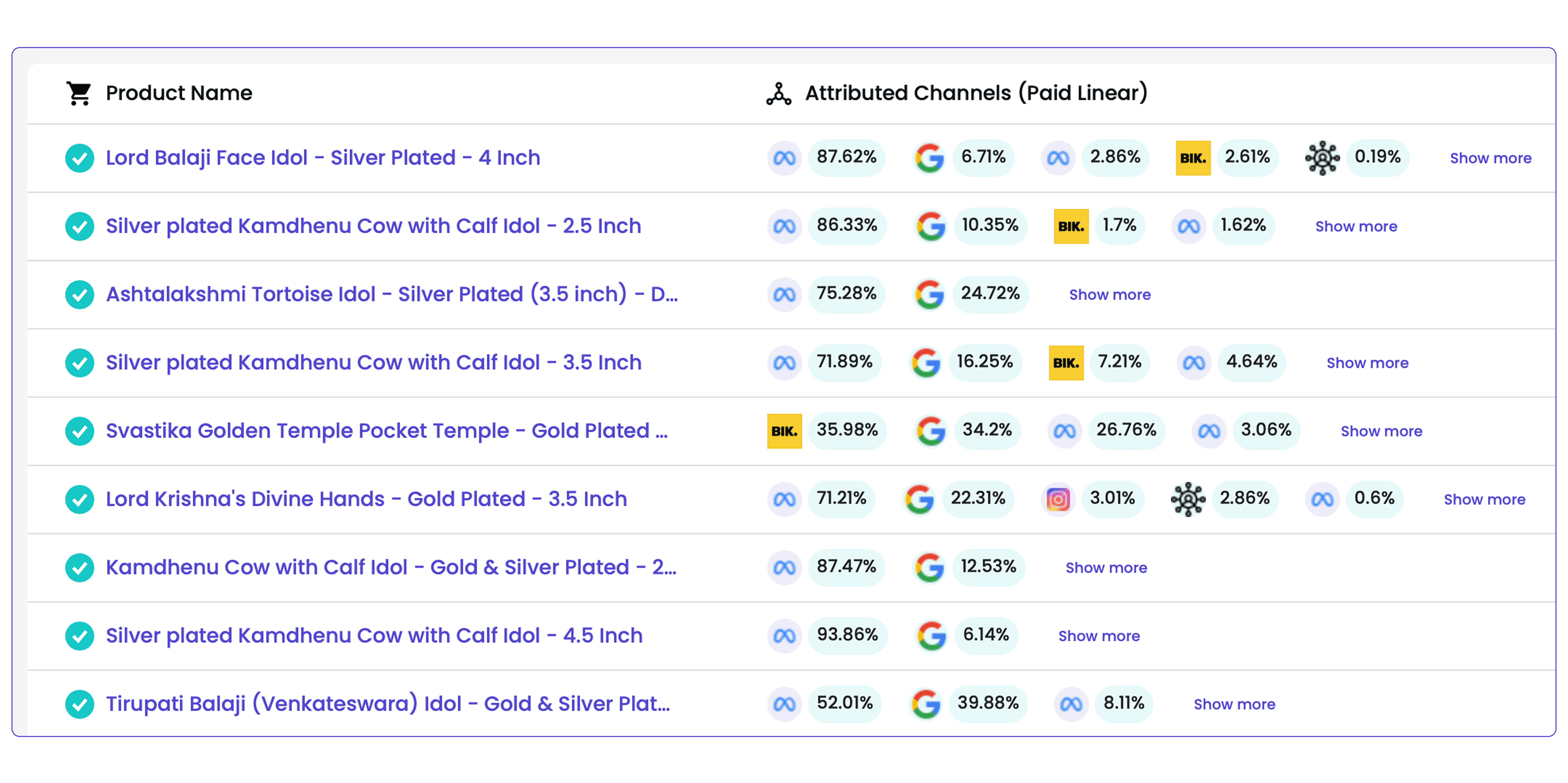Open Lord Krishna's Divine Hands product link

(x=366, y=499)
